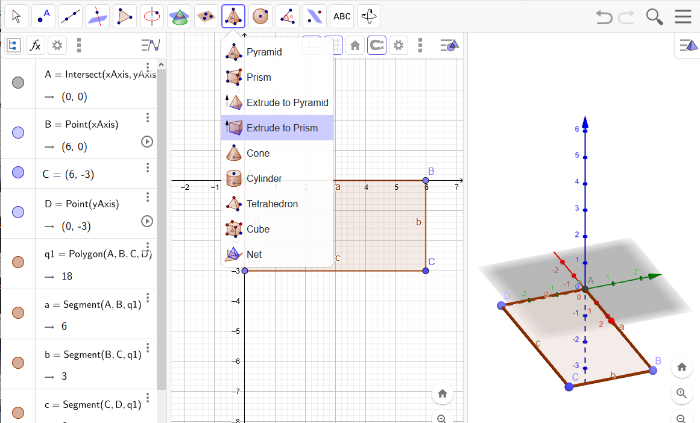Screen dimensions: 700x423
Task: Click the Pyramid tool group icon in toolbar
Action: pyautogui.click(x=233, y=17)
